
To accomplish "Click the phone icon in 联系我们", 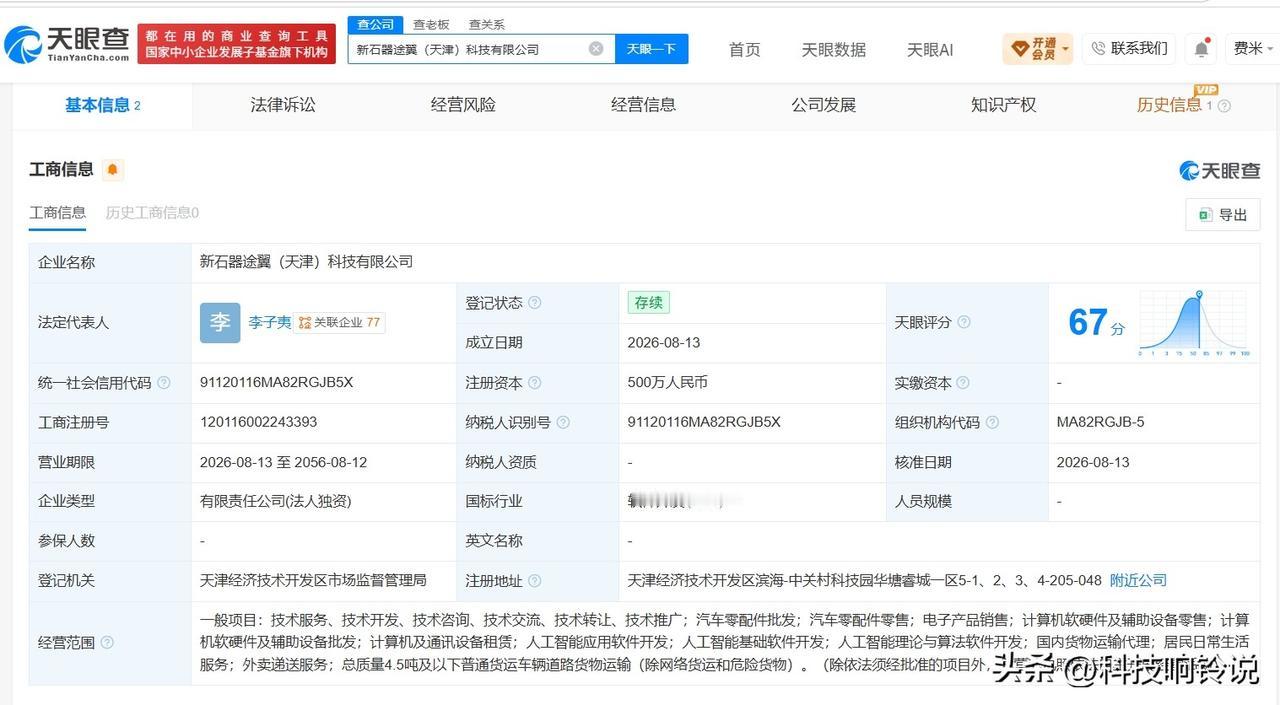I will pyautogui.click(x=1098, y=48).
